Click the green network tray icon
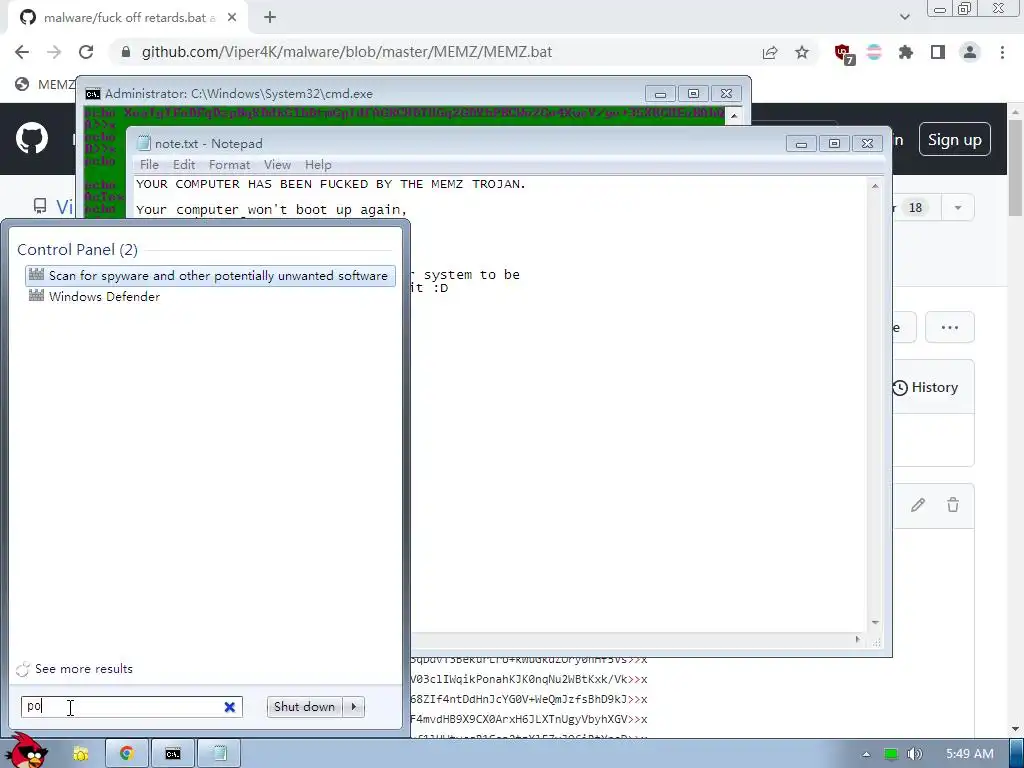This screenshot has height=768, width=1024. (891, 754)
